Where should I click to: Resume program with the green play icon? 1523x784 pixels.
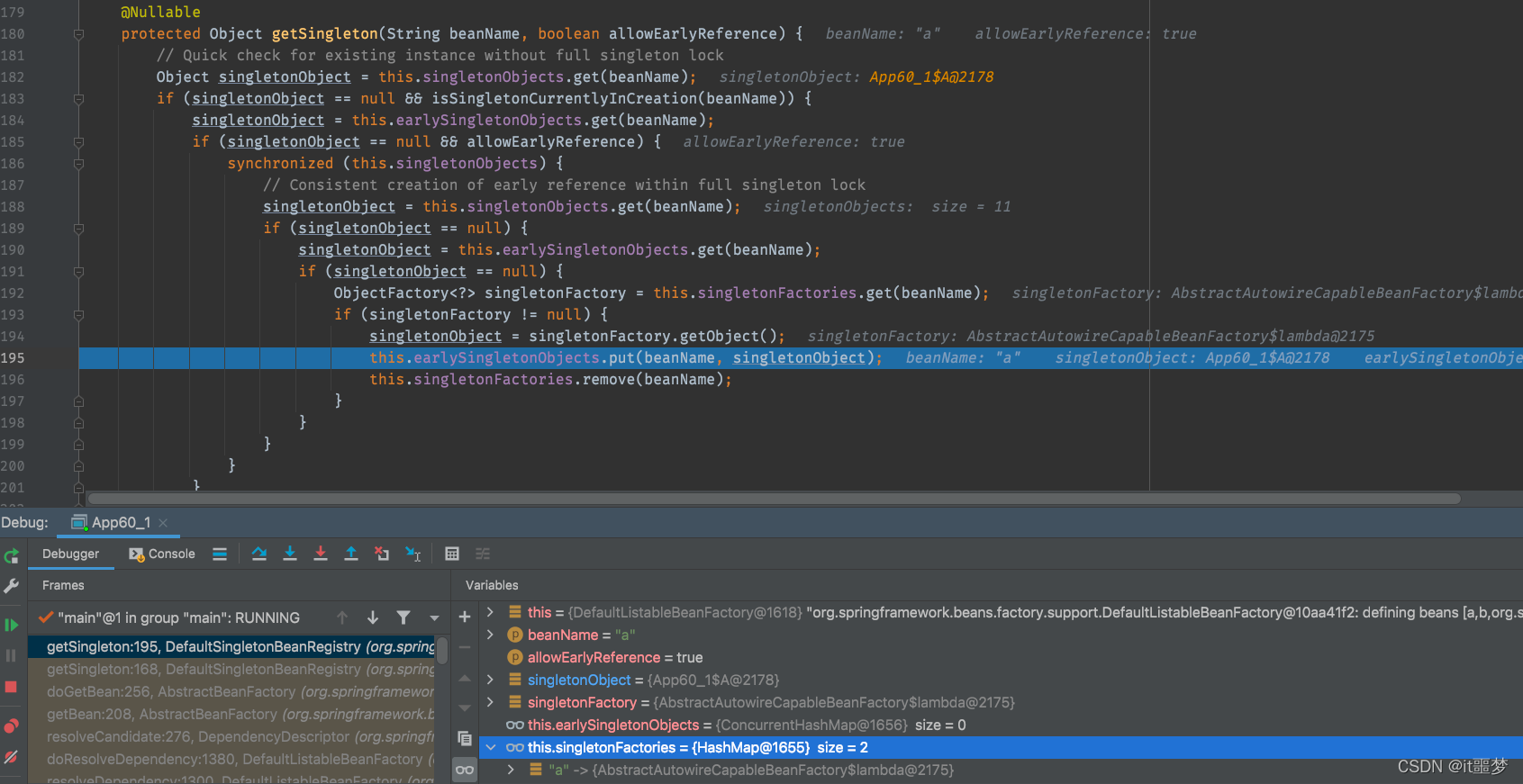coord(11,625)
